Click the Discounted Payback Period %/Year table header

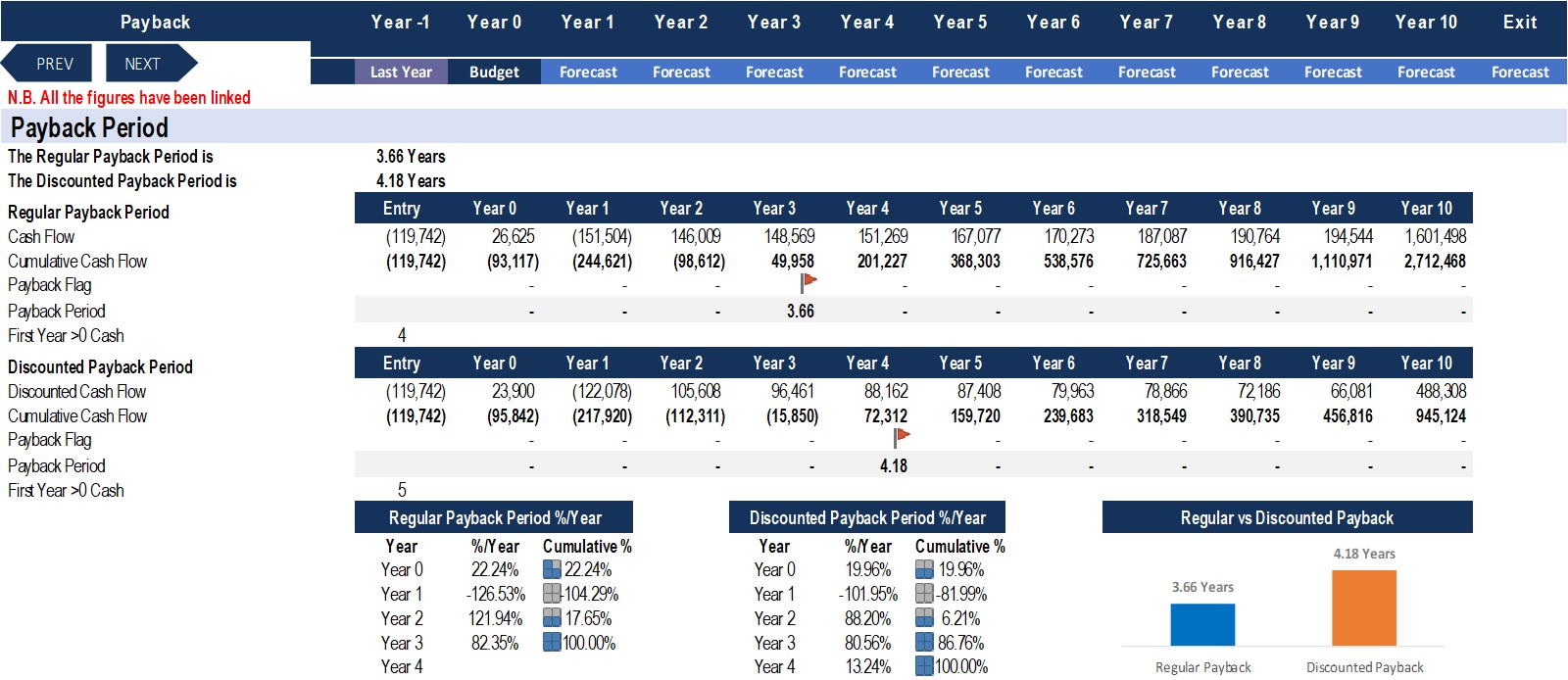(867, 517)
